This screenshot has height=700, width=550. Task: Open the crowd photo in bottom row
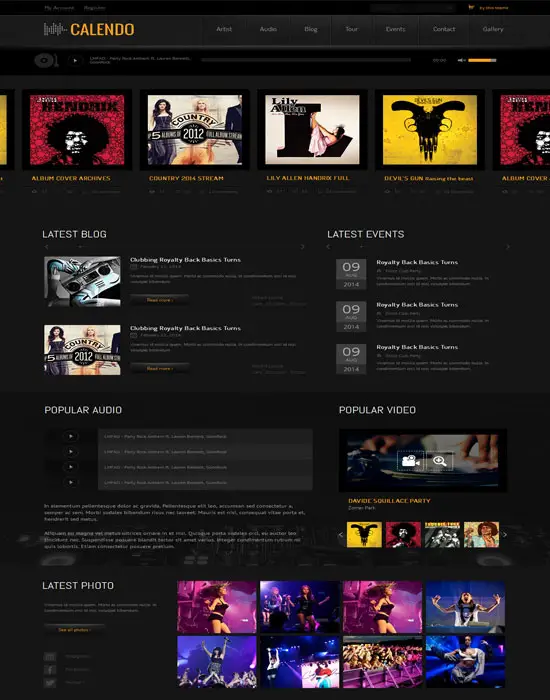tap(382, 662)
